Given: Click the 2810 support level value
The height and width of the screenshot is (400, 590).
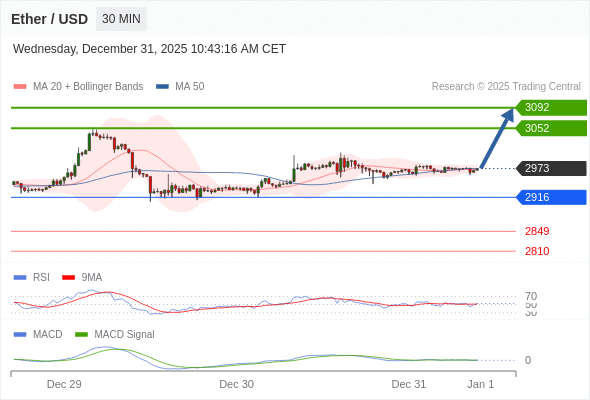Looking at the screenshot, I should (537, 251).
